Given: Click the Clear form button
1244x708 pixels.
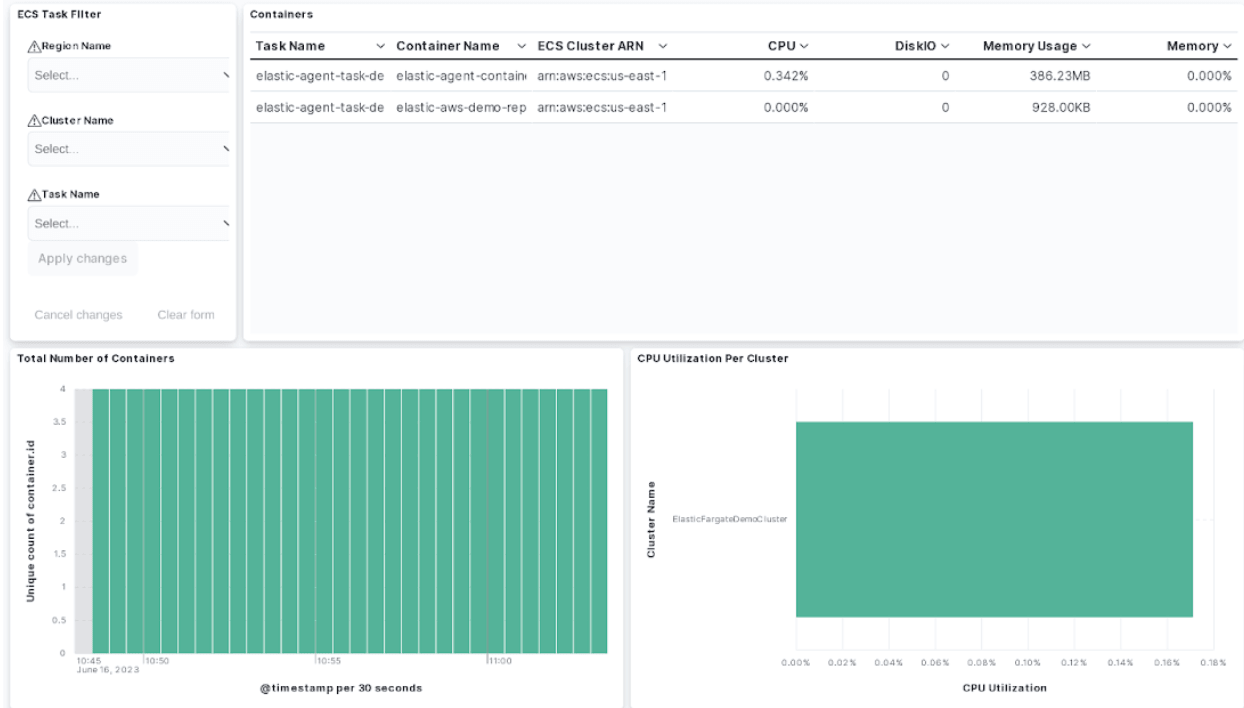Looking at the screenshot, I should tap(185, 315).
